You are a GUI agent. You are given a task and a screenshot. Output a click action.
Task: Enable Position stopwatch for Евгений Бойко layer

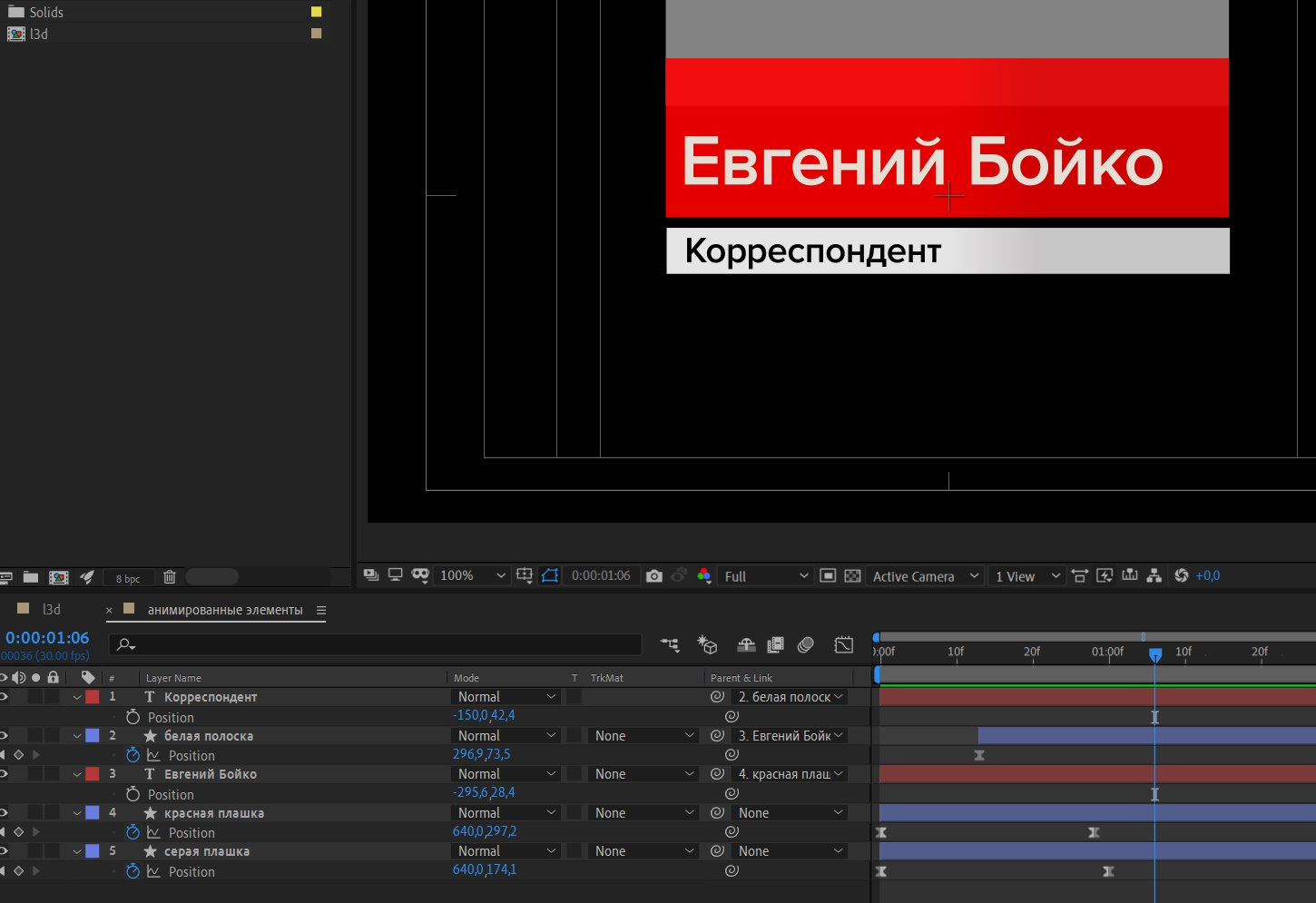pos(133,794)
